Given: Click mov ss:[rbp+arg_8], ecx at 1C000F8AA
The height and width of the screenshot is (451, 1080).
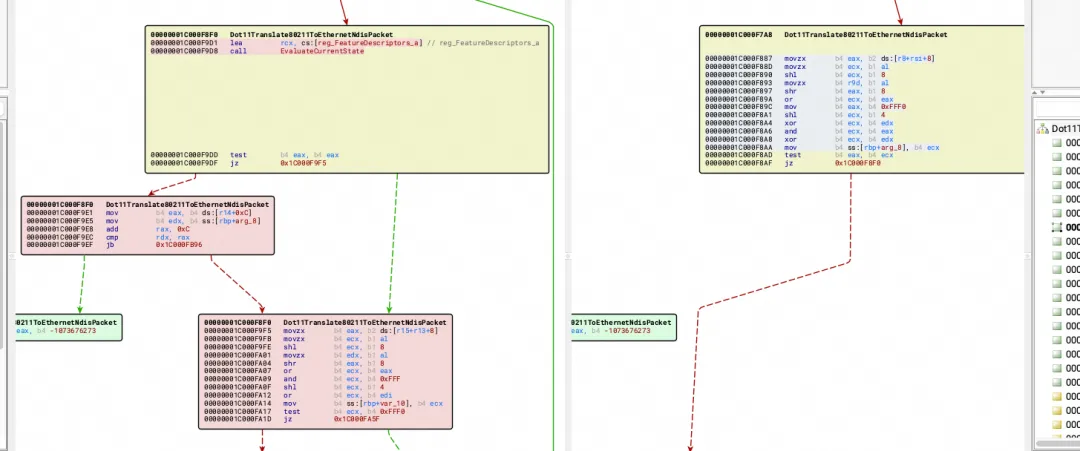Looking at the screenshot, I should coord(822,147).
